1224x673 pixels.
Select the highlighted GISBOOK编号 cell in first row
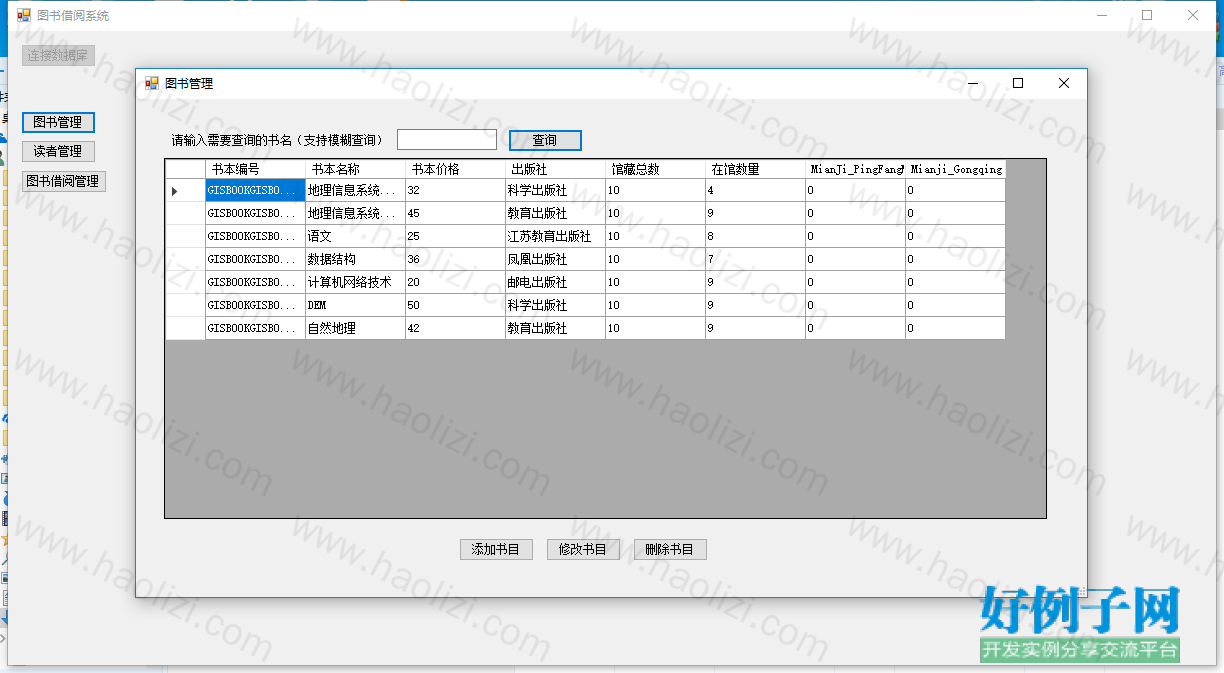255,190
